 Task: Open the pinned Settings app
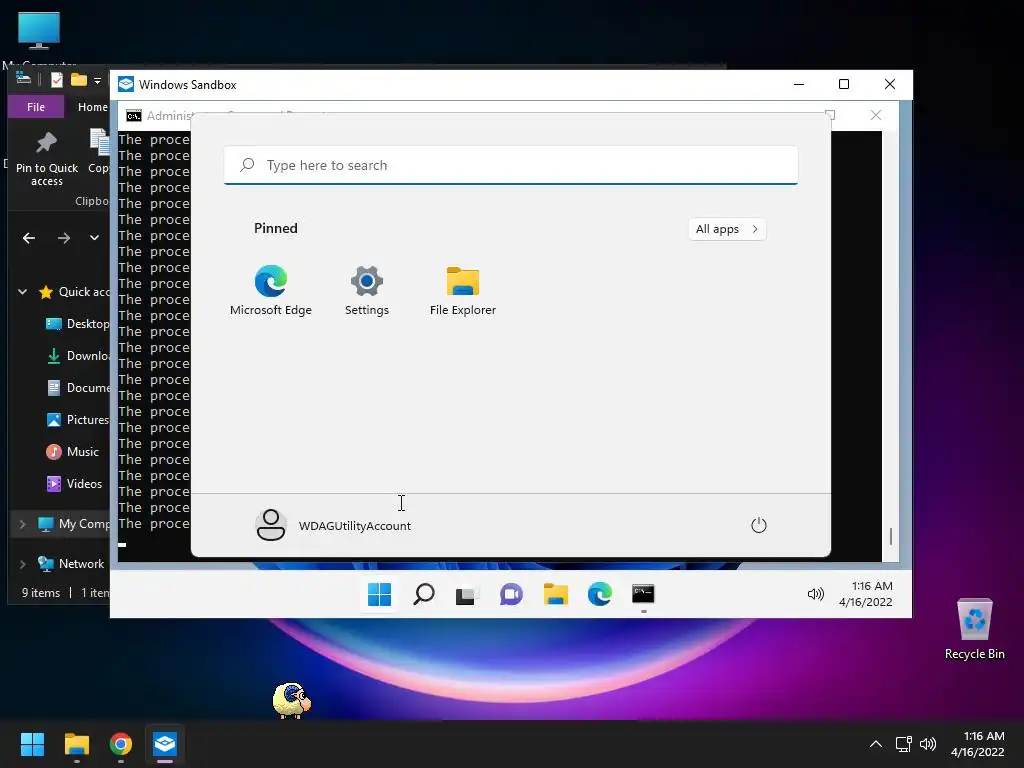click(366, 291)
